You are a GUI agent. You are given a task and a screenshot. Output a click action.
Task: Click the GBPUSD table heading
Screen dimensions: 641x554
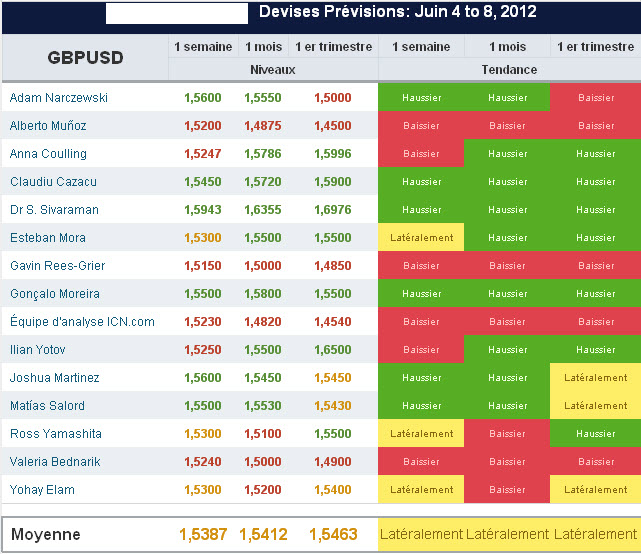[x=85, y=58]
